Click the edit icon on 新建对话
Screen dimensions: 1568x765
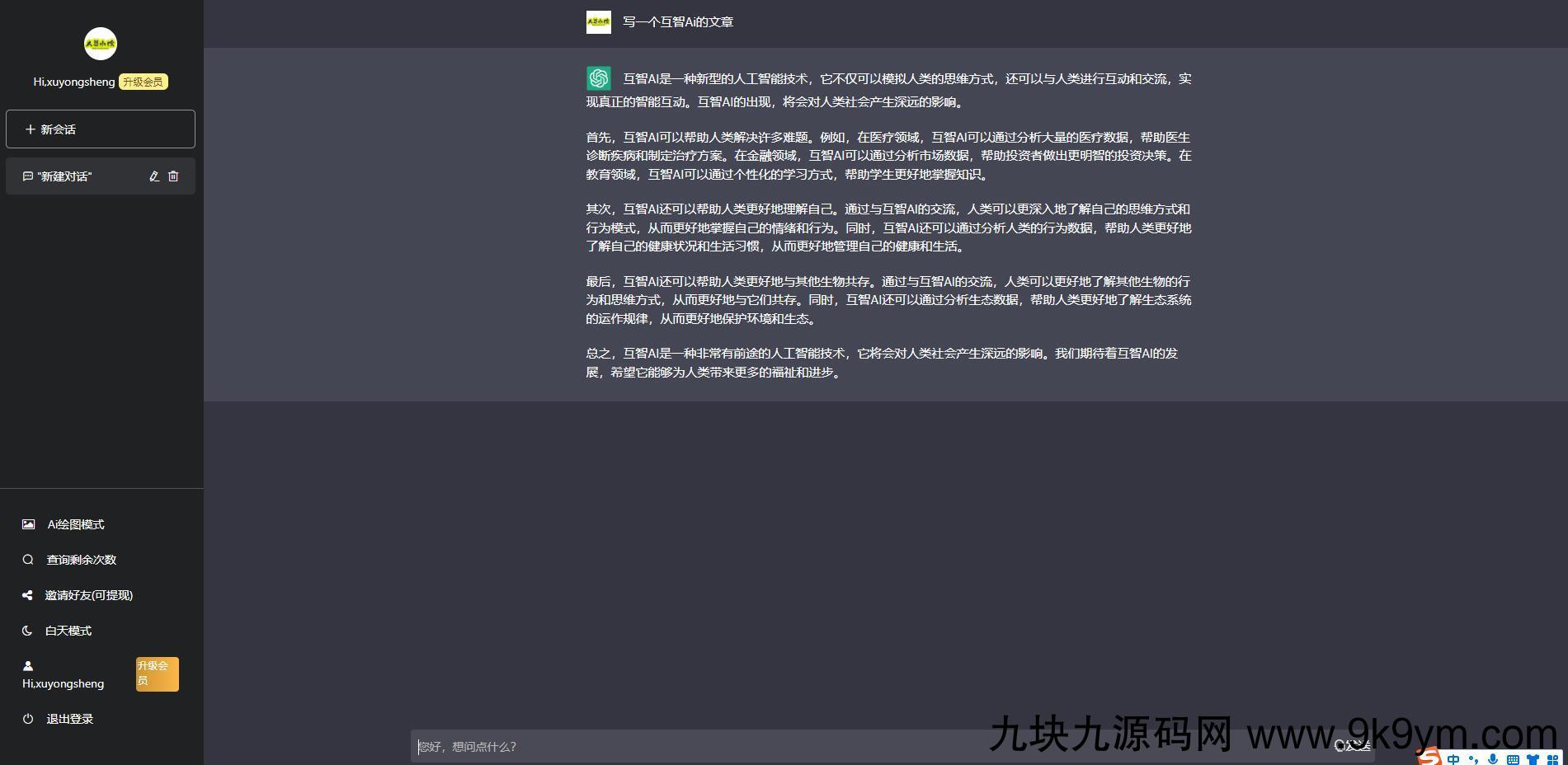pyautogui.click(x=153, y=176)
